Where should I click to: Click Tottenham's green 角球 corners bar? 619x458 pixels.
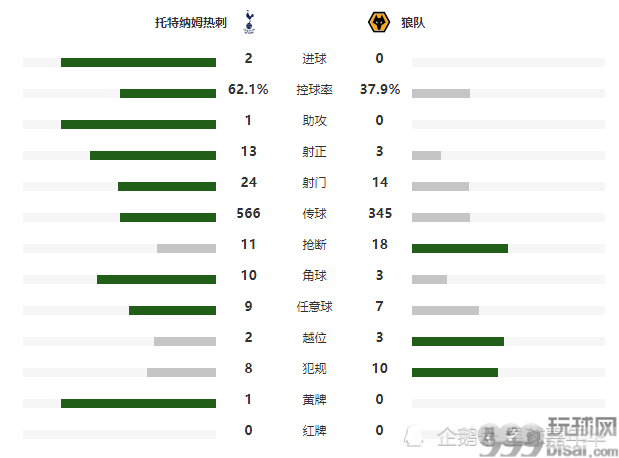point(156,279)
